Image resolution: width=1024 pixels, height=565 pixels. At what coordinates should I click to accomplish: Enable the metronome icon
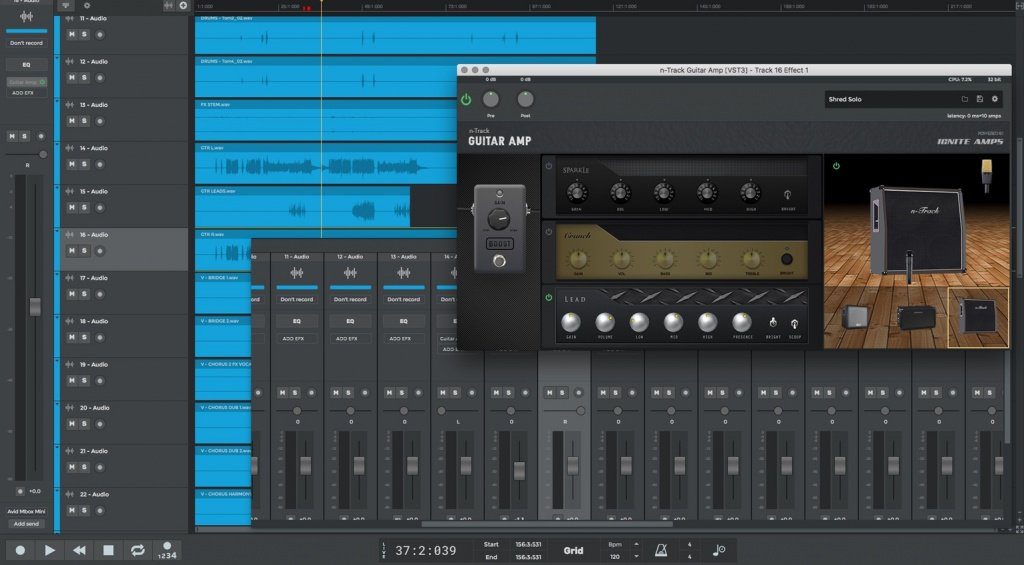coord(661,550)
